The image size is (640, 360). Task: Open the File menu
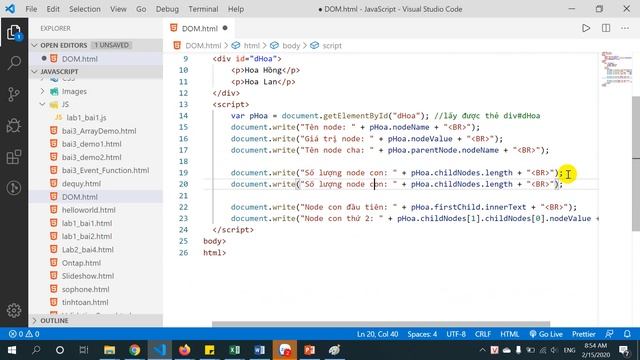31,9
